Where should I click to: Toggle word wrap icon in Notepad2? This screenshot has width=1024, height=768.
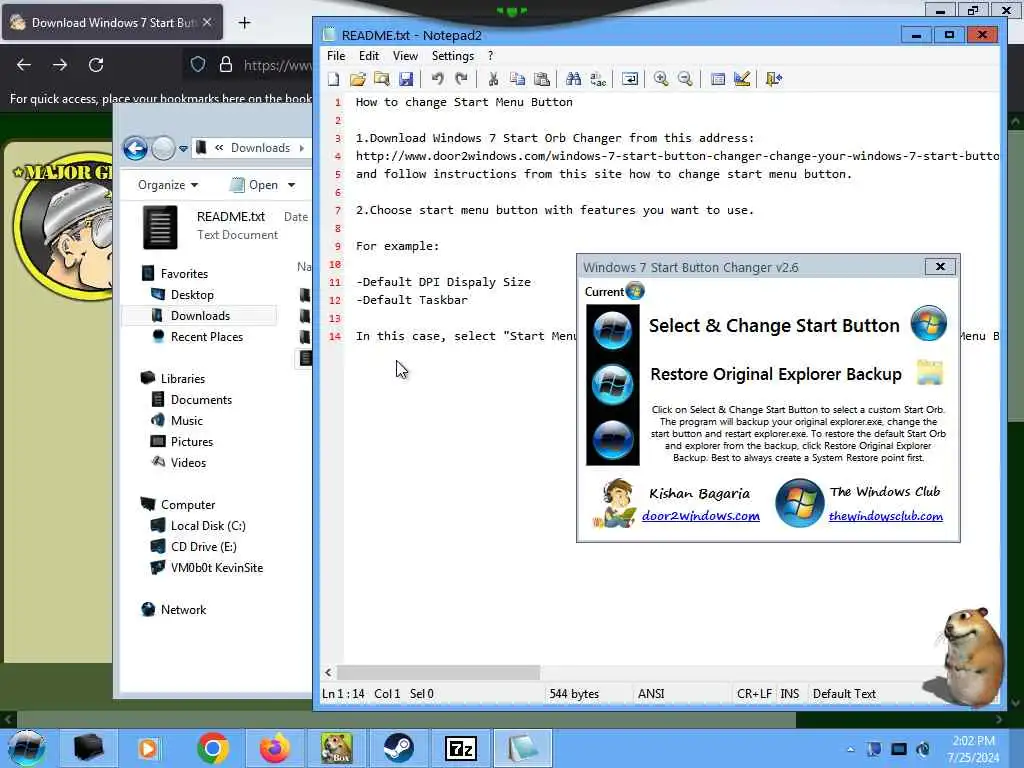click(630, 79)
